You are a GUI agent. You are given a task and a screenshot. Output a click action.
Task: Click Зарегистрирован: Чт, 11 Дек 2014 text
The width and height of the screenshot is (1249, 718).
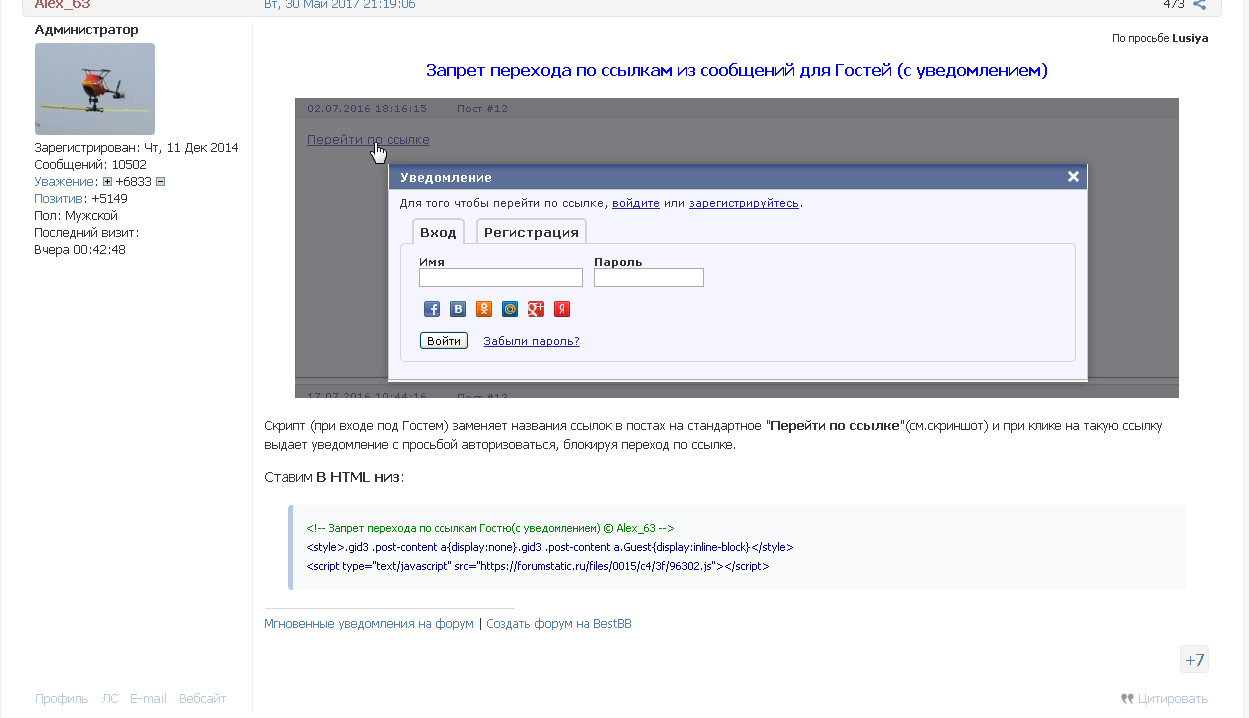[137, 148]
